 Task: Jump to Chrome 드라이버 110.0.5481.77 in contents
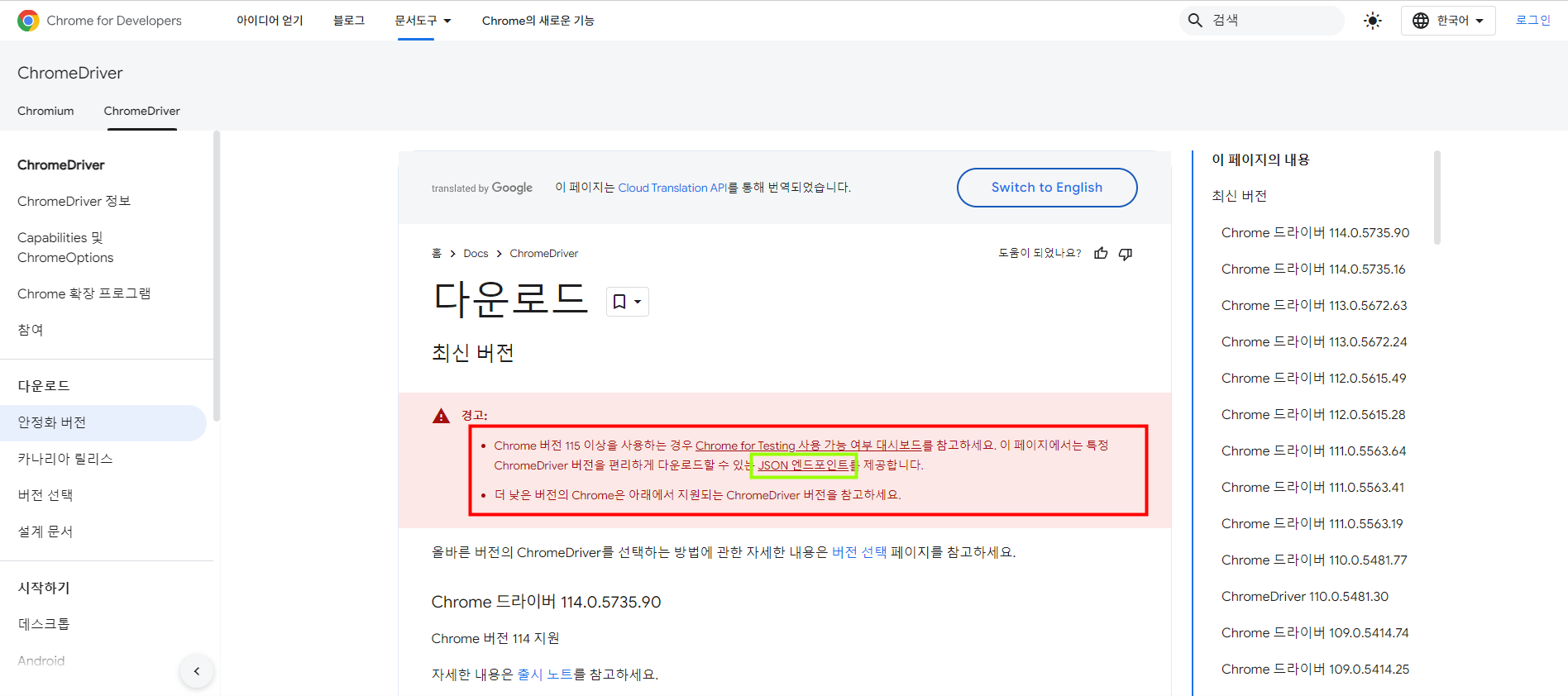click(x=1314, y=560)
